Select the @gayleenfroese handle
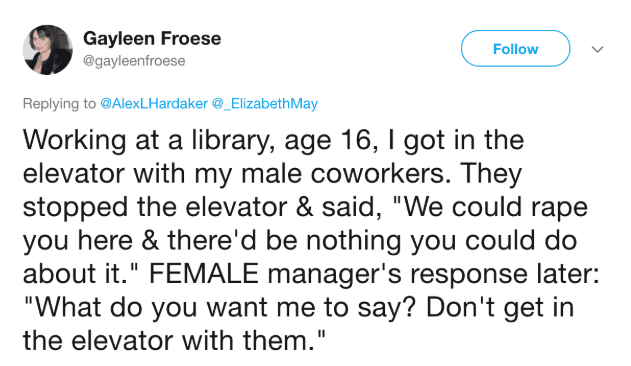Viewport: 631px width, 366px height. click(x=134, y=61)
